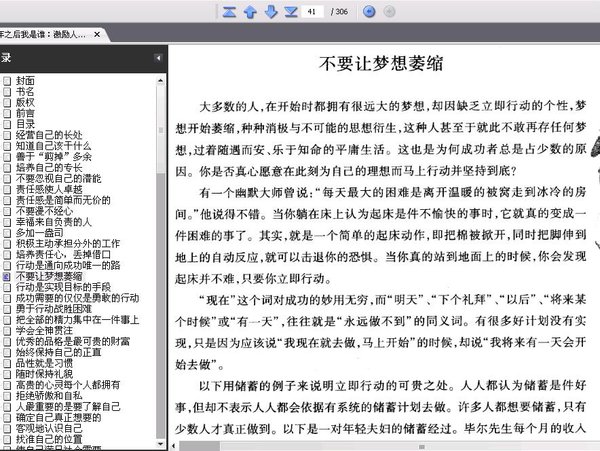The image size is (600, 451).
Task: Collapse the table of contents panel
Action: tap(158, 58)
